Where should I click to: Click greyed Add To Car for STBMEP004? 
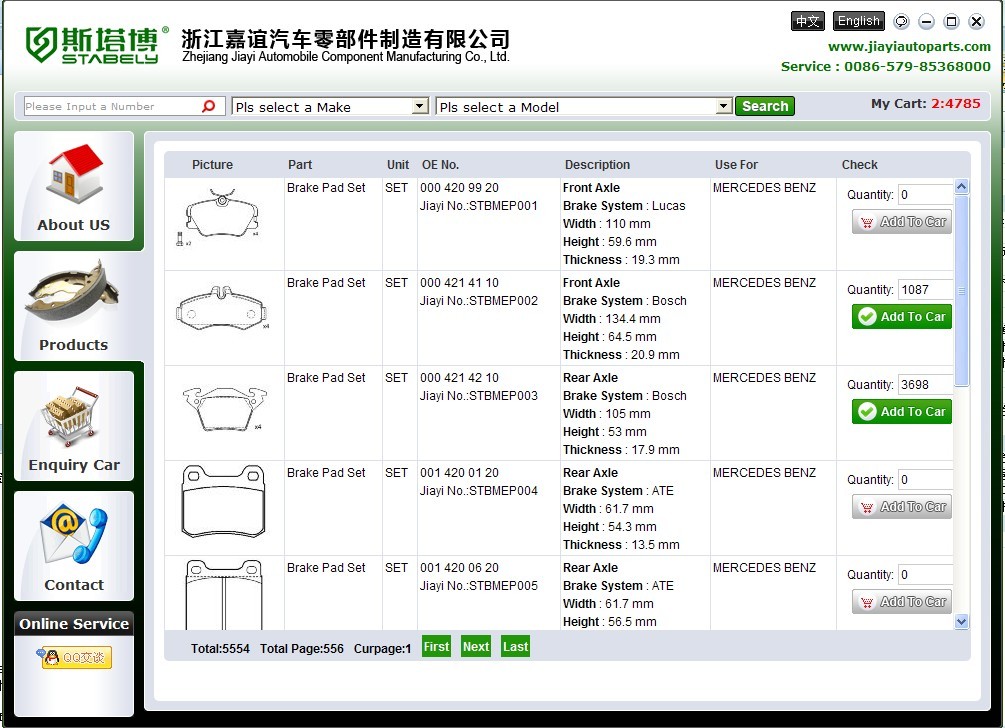pos(902,507)
